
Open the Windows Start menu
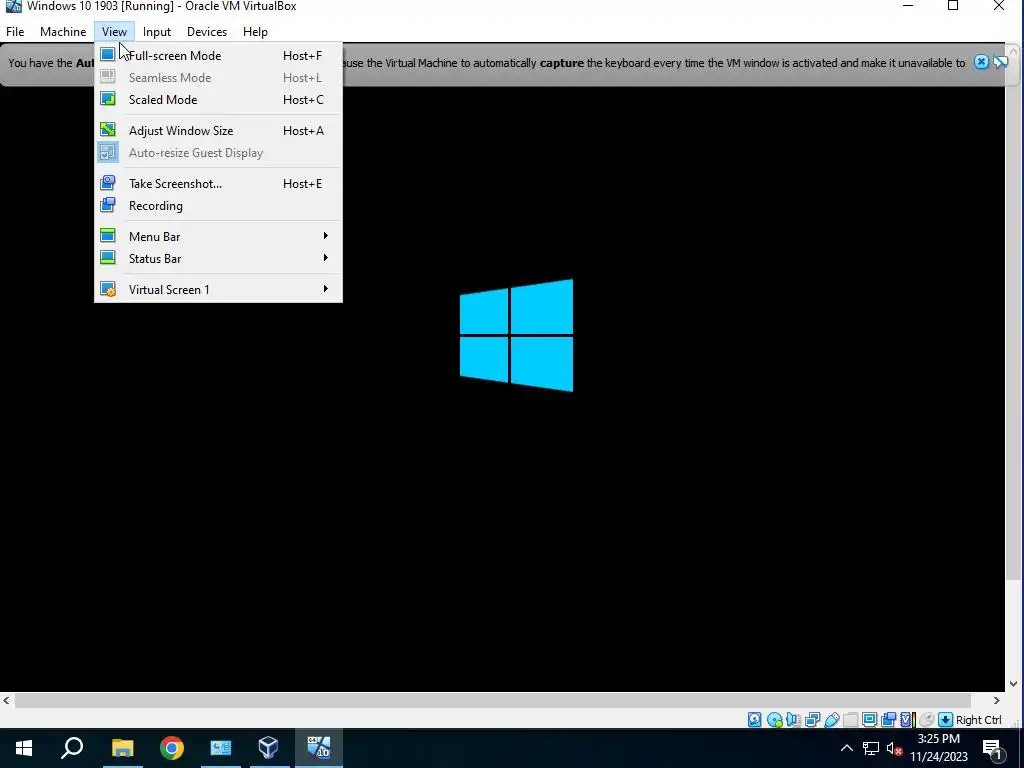tap(24, 748)
